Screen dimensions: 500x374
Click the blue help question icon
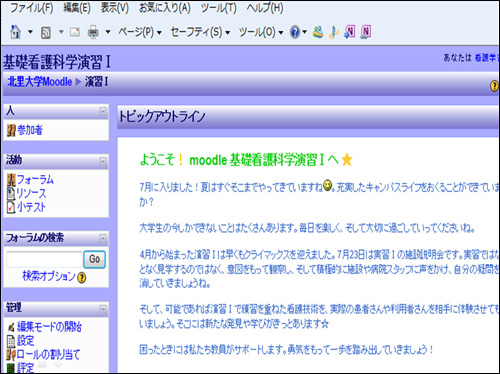click(x=295, y=32)
